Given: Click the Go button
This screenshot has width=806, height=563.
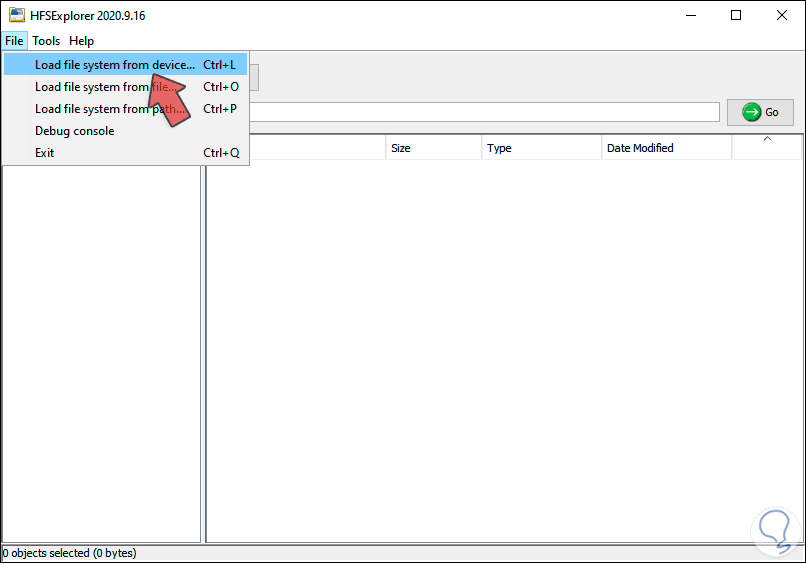Looking at the screenshot, I should [760, 112].
